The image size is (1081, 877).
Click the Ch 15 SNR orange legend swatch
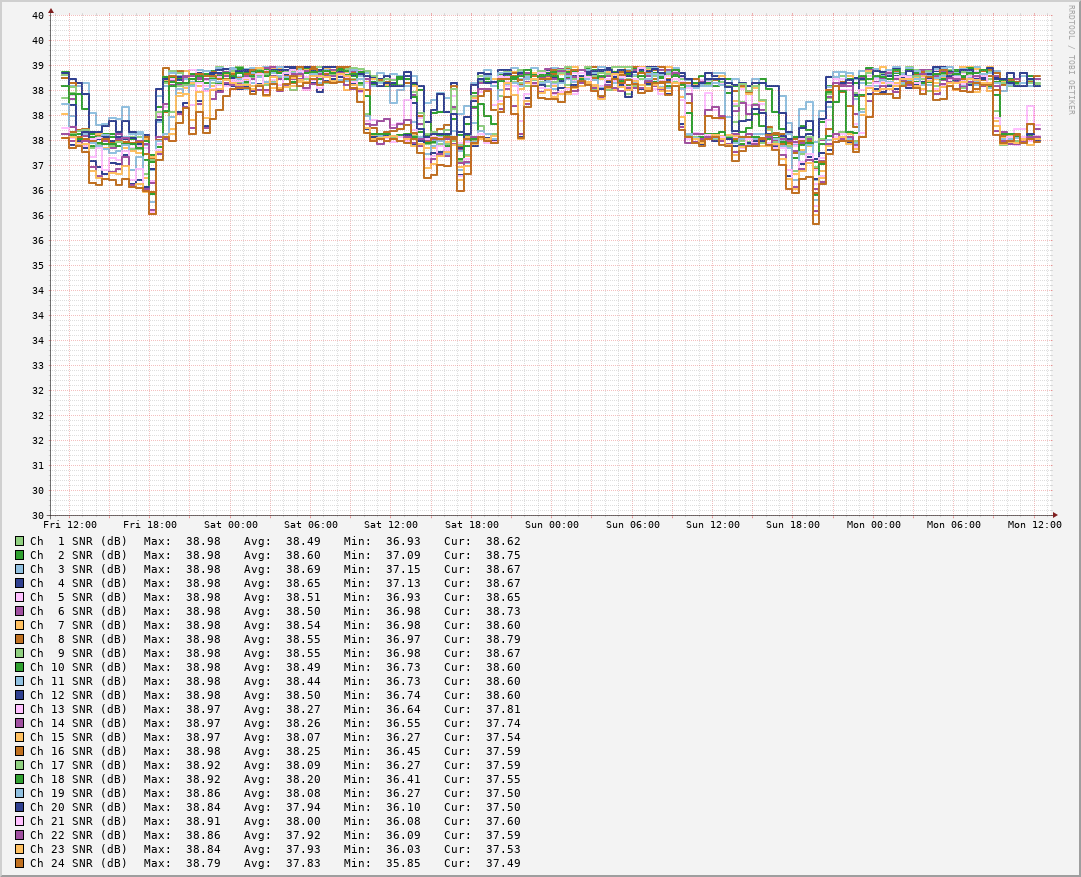coord(19,737)
